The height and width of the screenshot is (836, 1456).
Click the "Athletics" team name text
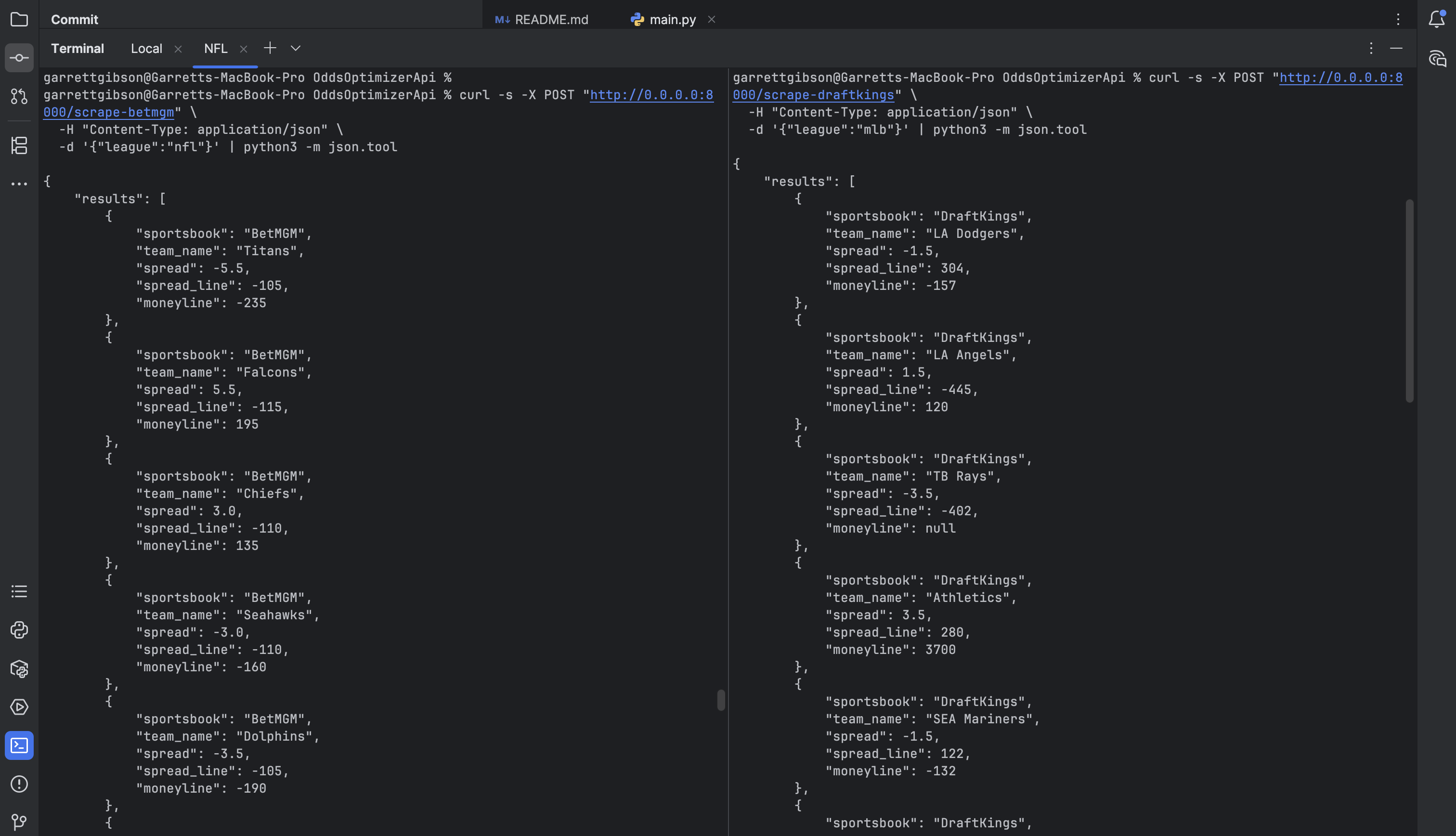967,598
